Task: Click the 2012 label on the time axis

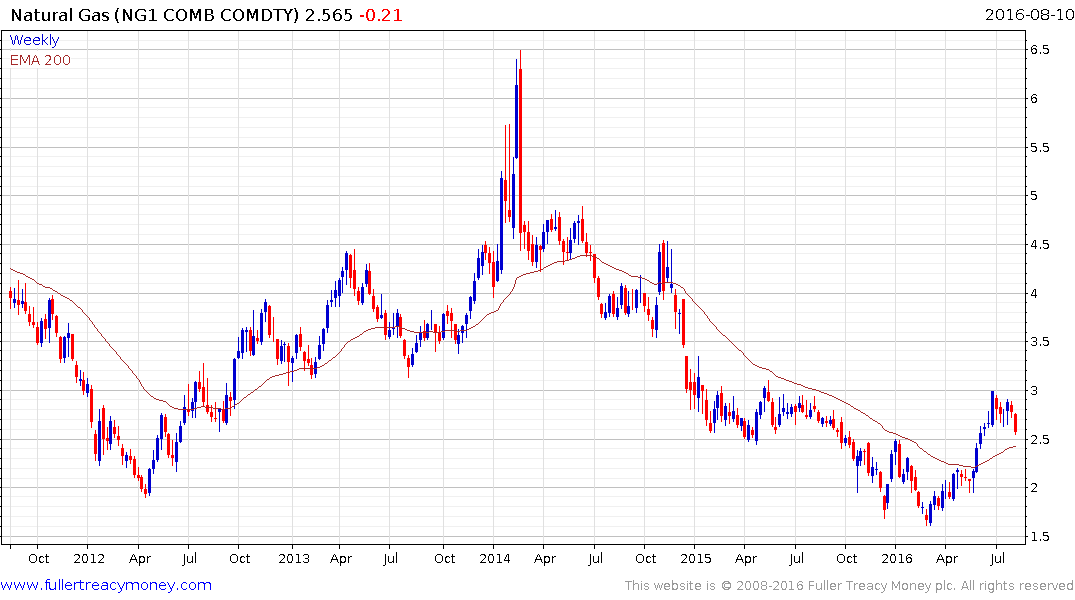Action: point(88,558)
